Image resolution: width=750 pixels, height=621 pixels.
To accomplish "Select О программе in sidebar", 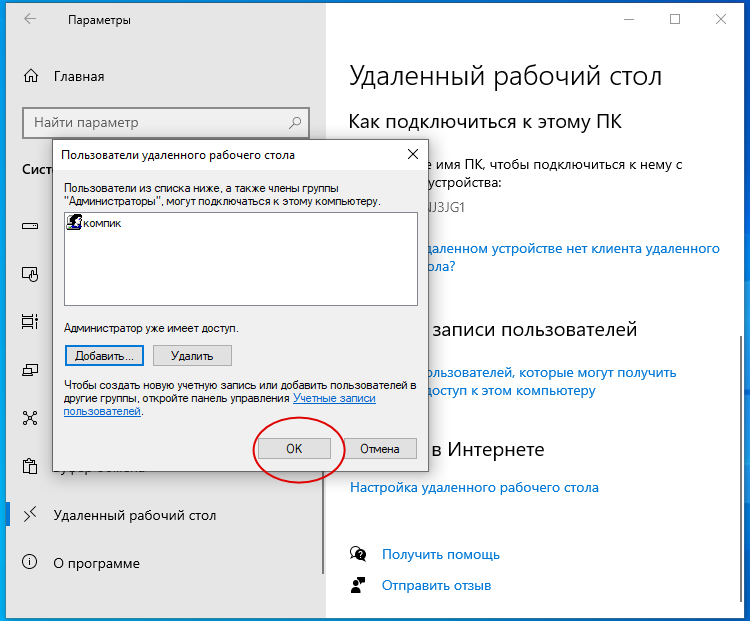I will 97,563.
